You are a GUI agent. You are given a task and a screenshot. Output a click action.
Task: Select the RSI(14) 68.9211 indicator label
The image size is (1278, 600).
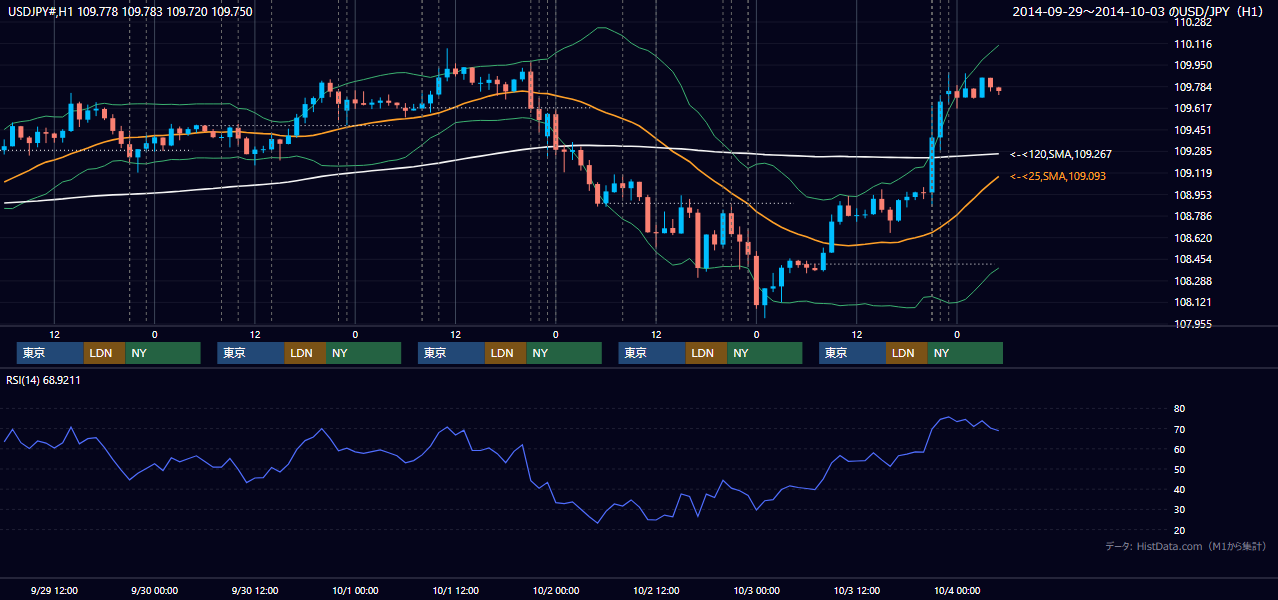(x=41, y=380)
